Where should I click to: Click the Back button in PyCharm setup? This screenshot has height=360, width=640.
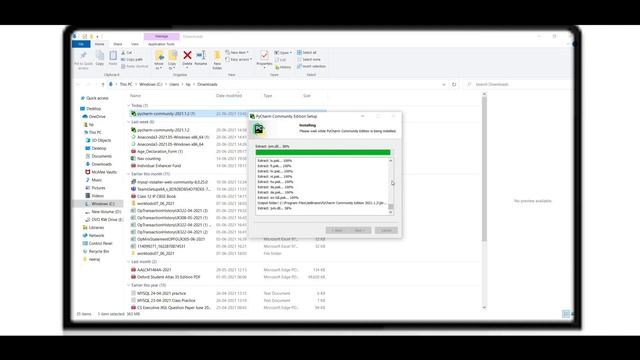337,231
